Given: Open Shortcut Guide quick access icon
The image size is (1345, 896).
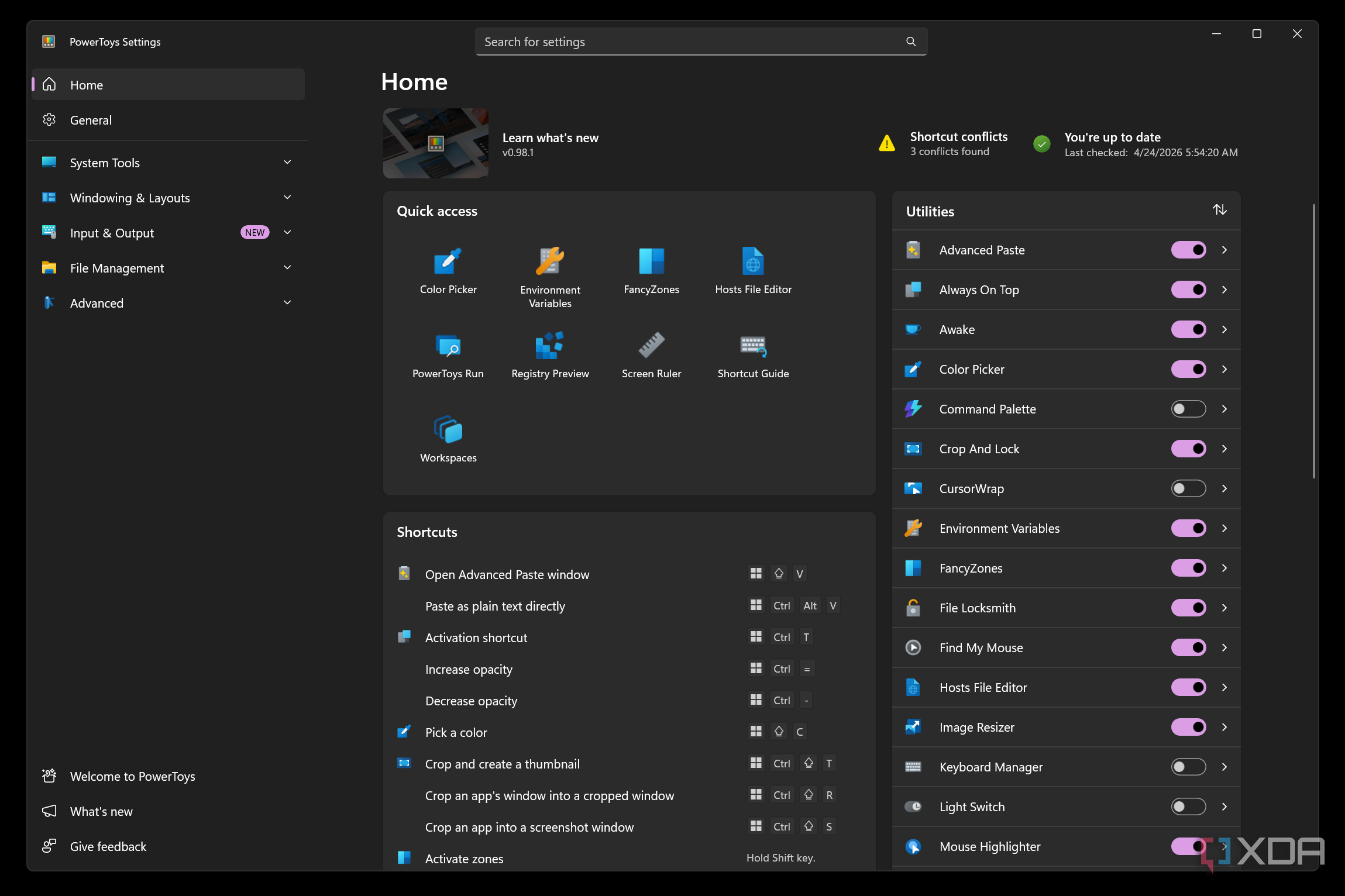Looking at the screenshot, I should (x=753, y=345).
